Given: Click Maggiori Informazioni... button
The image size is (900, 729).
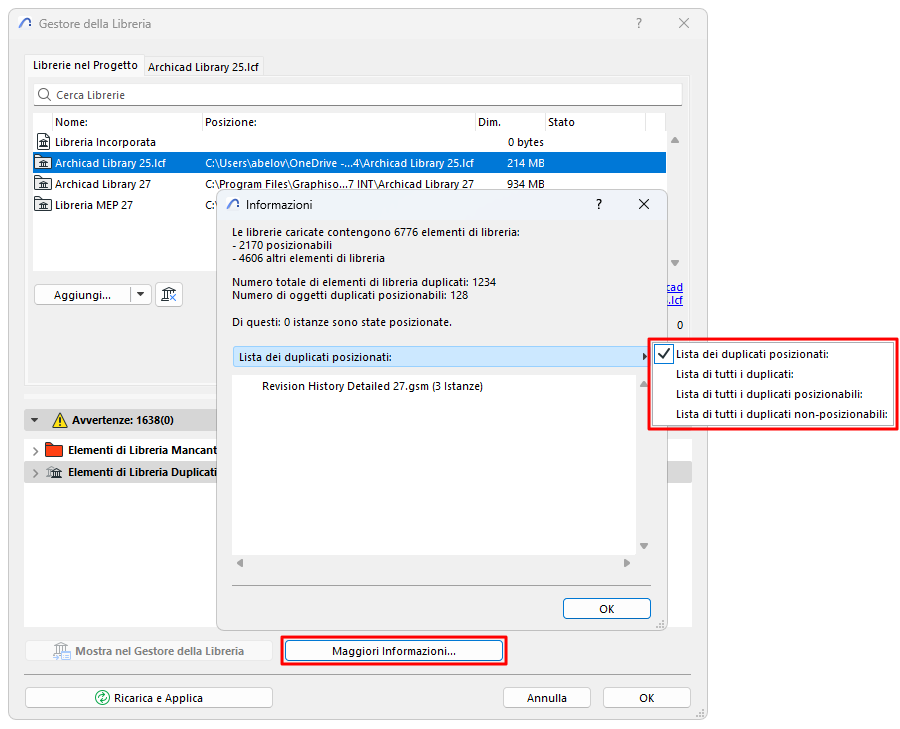Looking at the screenshot, I should [394, 651].
